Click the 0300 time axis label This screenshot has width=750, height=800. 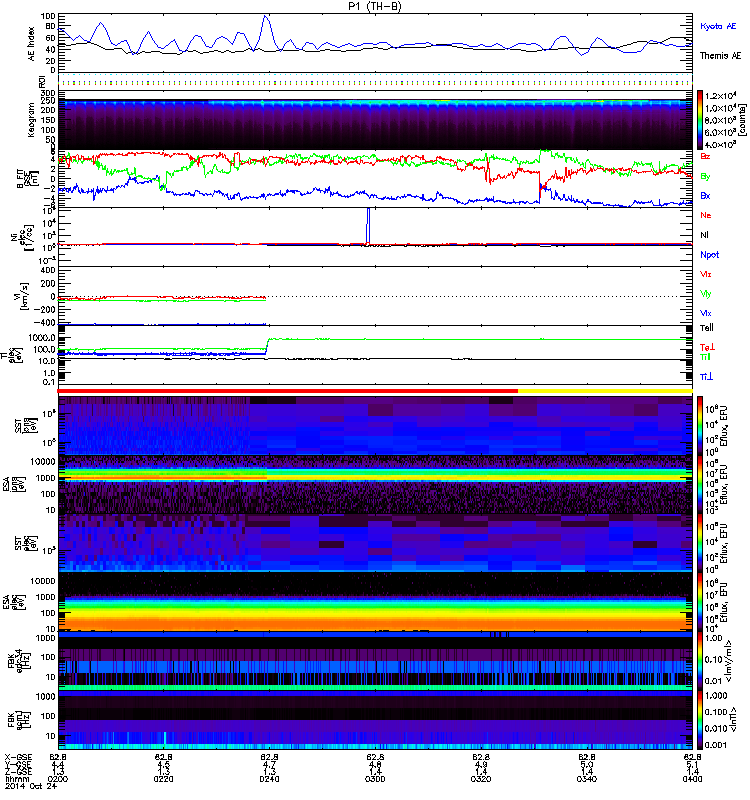(x=375, y=779)
